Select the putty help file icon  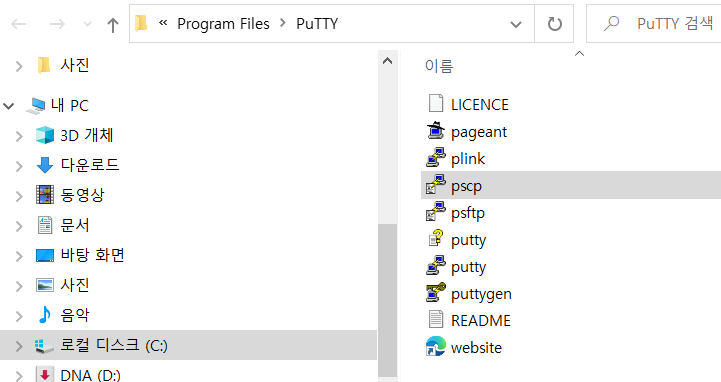click(435, 239)
